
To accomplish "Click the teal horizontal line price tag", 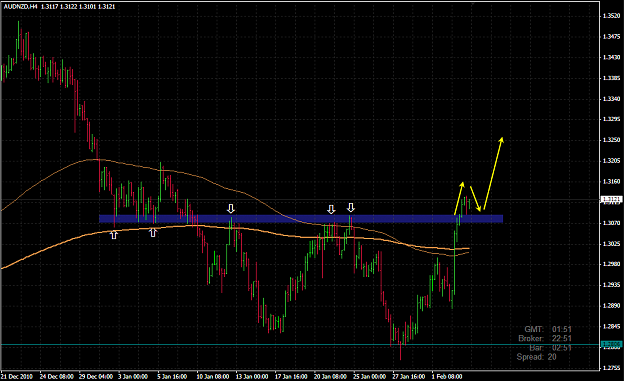I will point(611,344).
